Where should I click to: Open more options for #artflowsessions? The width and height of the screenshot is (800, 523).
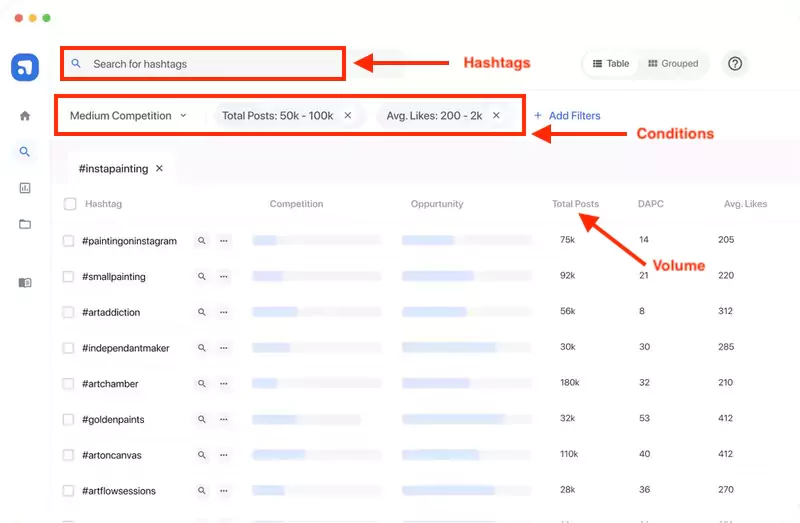223,491
